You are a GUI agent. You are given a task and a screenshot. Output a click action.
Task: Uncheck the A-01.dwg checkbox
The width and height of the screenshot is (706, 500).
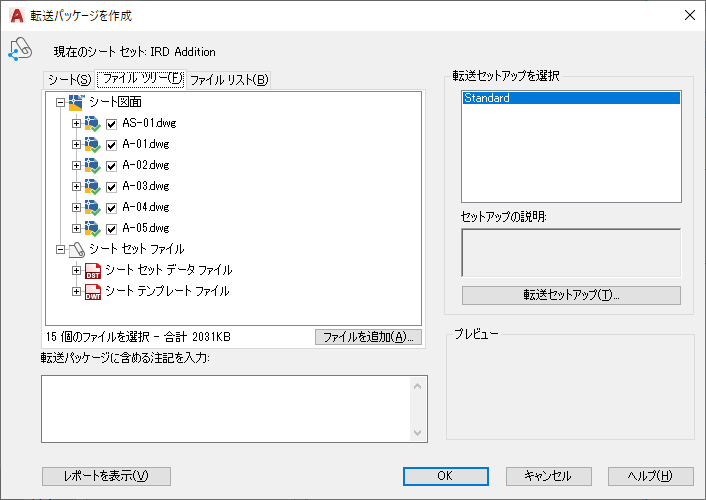pos(111,145)
